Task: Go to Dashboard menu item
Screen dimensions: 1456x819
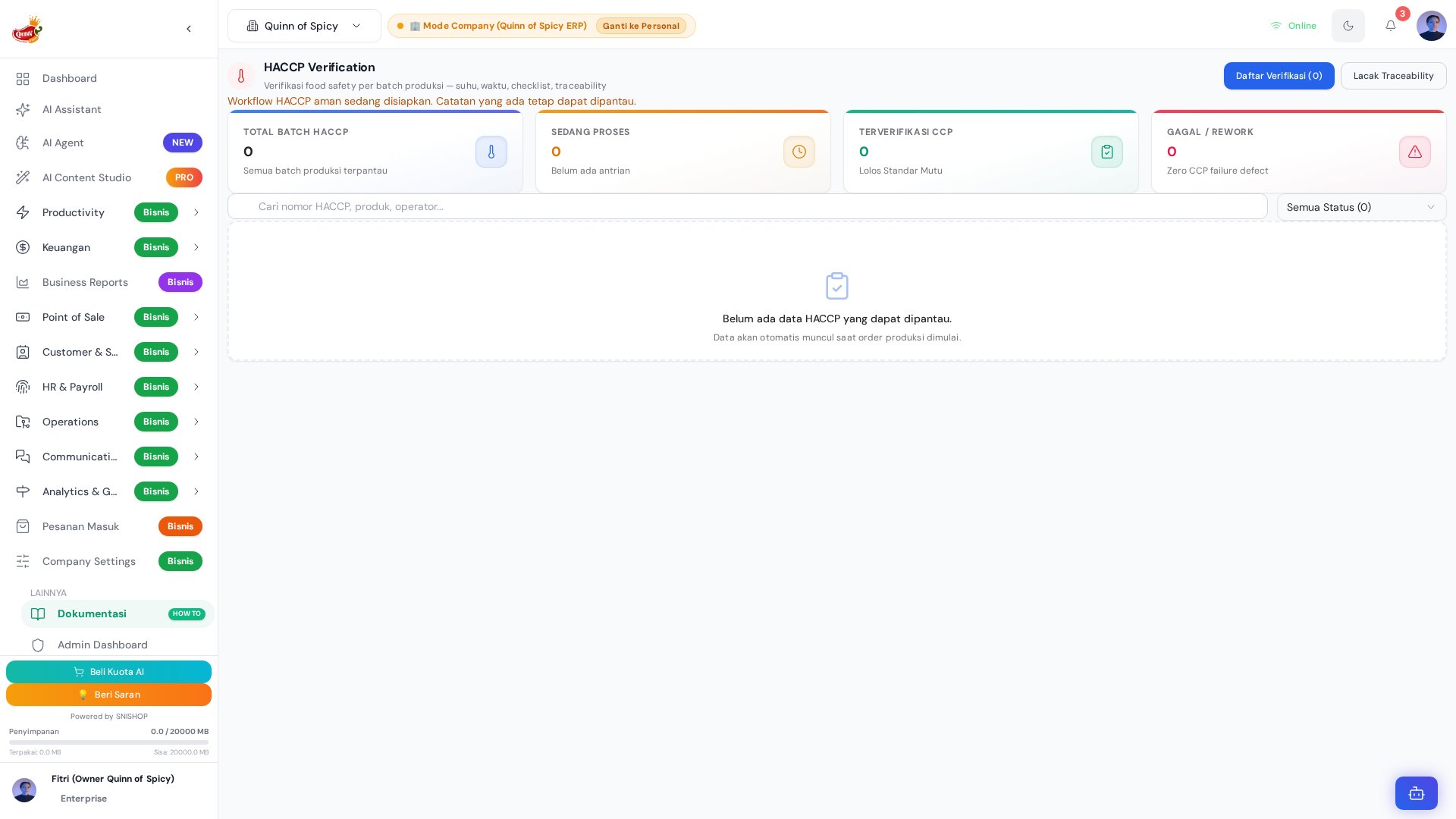Action: click(108, 79)
